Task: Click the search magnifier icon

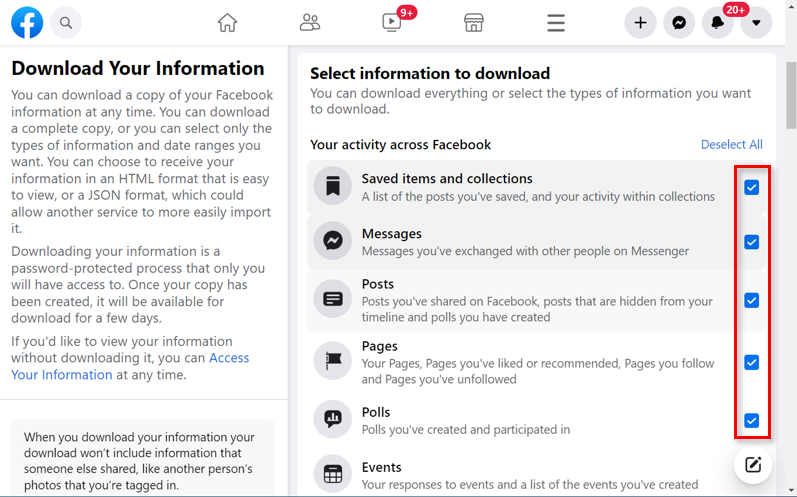Action: [66, 23]
